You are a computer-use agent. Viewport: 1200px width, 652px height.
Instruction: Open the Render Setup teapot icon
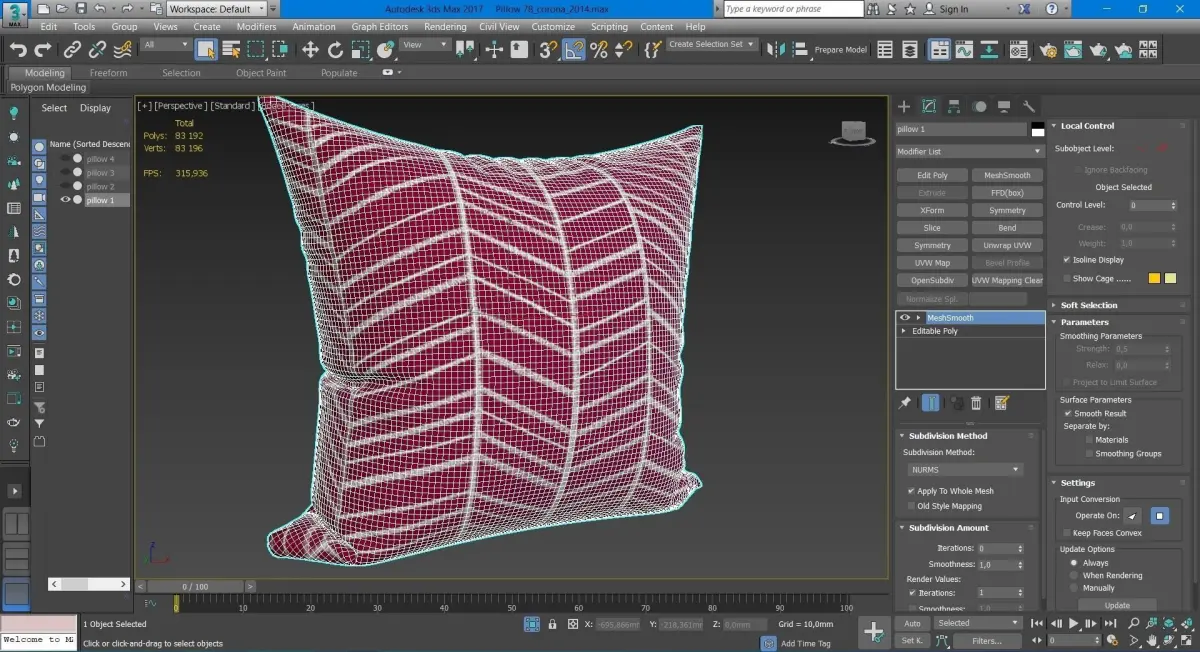1046,49
